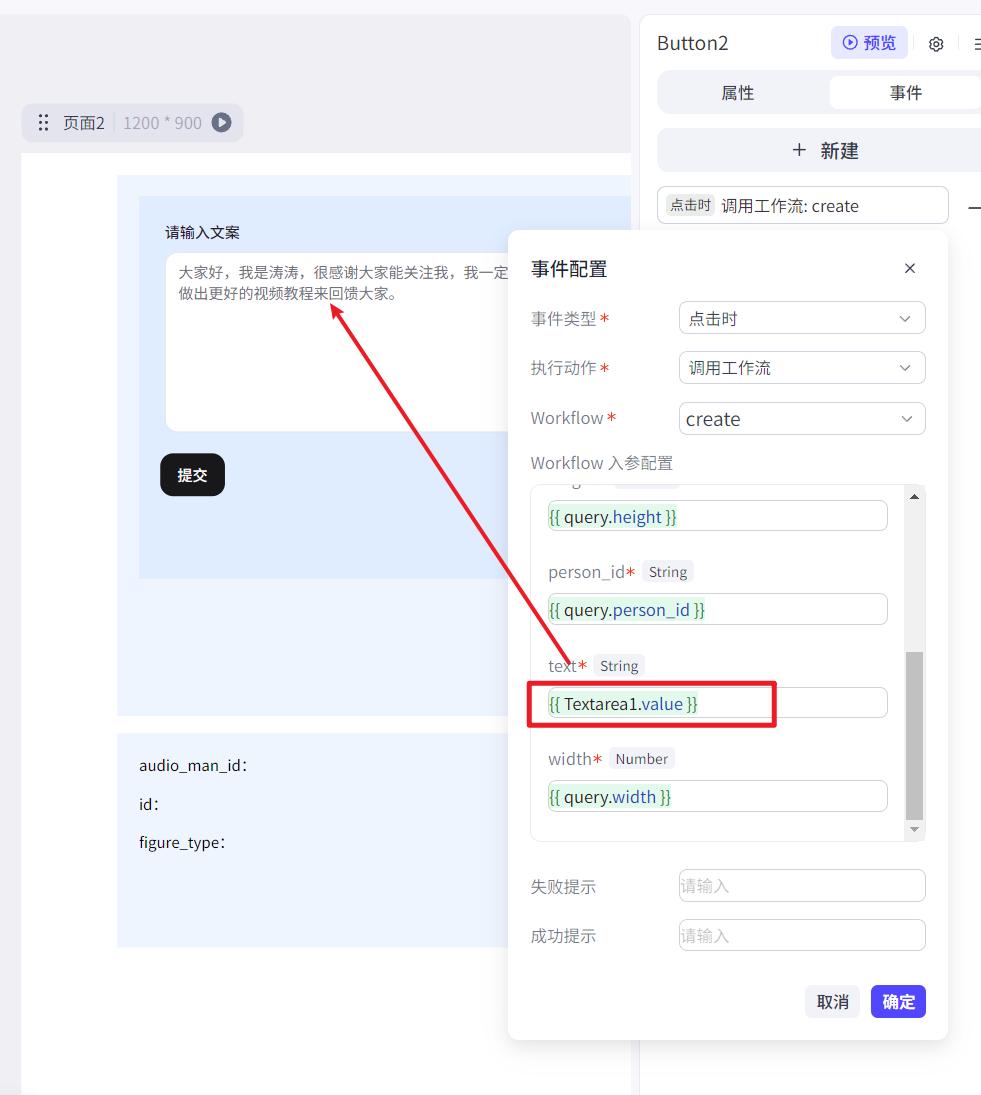
Task: Click 新建 to add a new event
Action: 825,151
